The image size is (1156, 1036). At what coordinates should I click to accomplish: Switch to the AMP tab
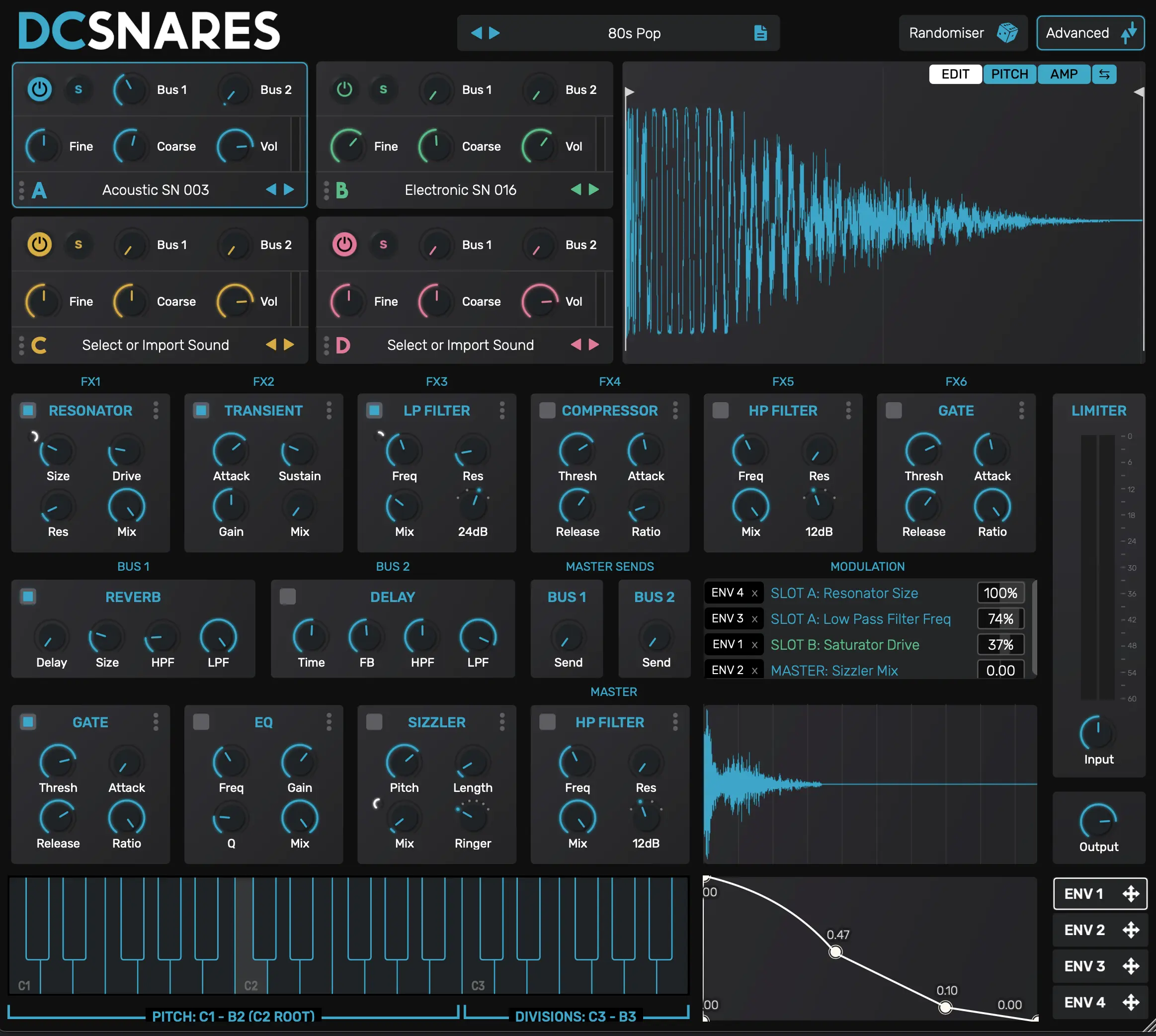click(1063, 74)
